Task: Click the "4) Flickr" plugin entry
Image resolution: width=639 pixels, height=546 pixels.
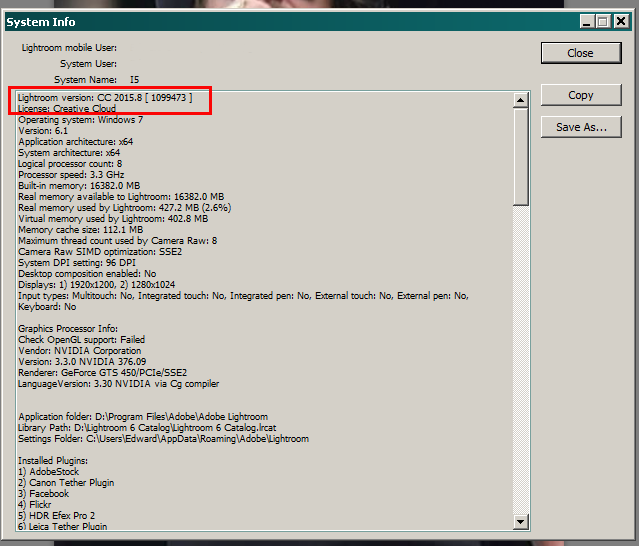Action: pos(34,505)
